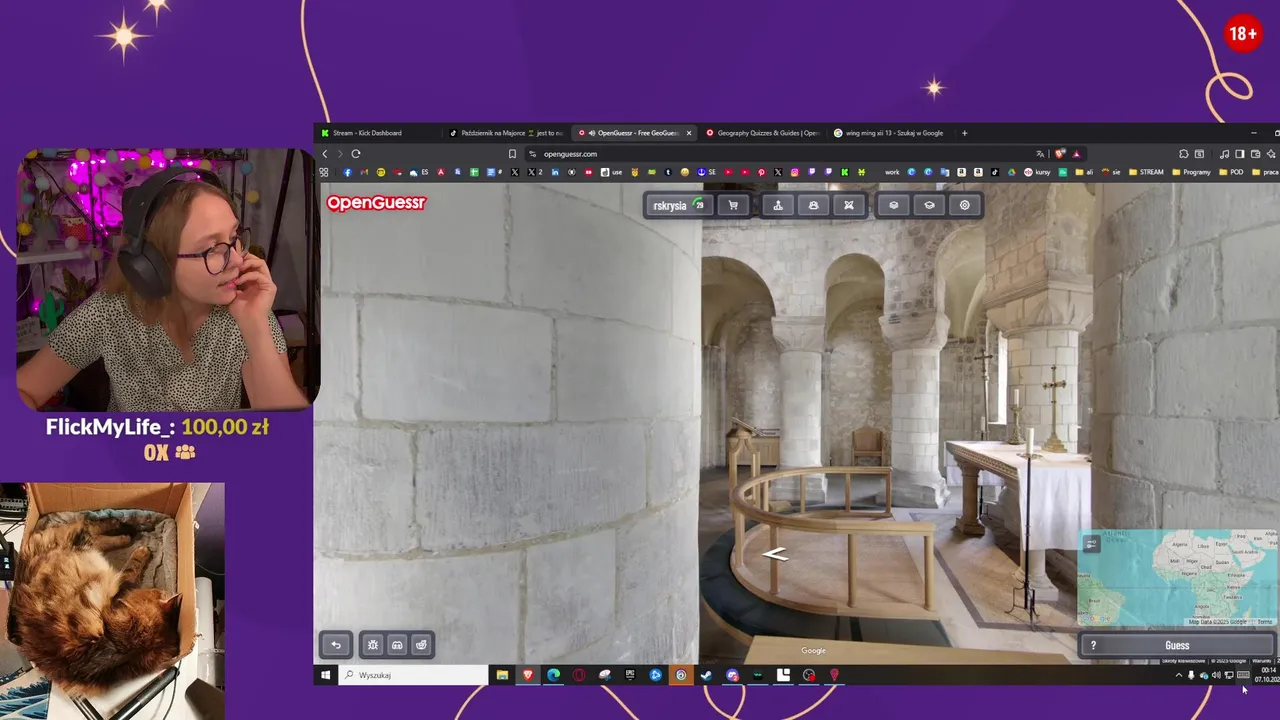
Task: Open the Facebook bookmark
Action: pos(347,172)
